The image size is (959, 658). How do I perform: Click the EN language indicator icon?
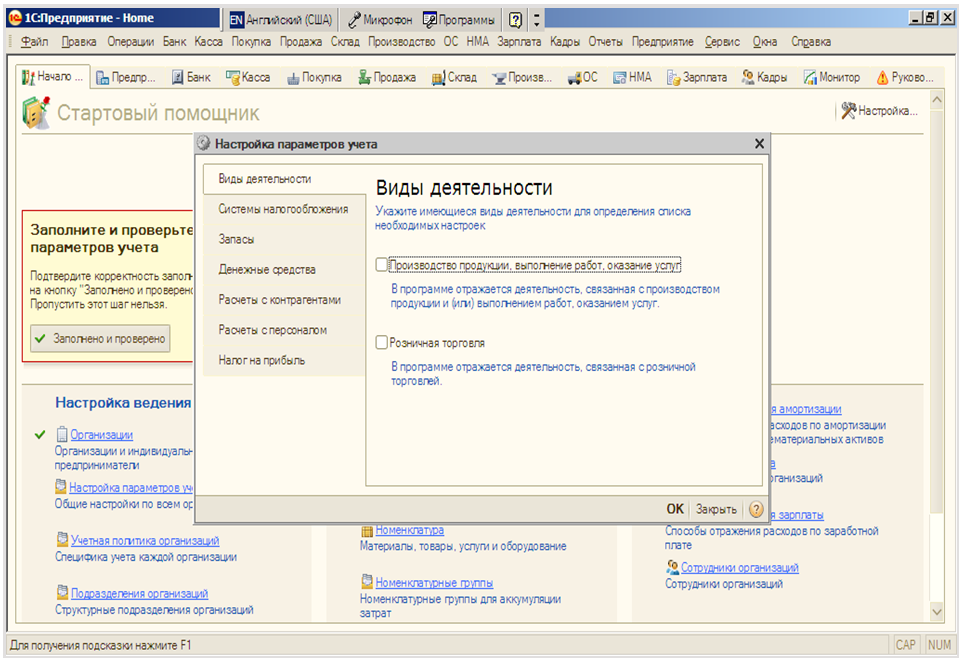click(x=236, y=20)
